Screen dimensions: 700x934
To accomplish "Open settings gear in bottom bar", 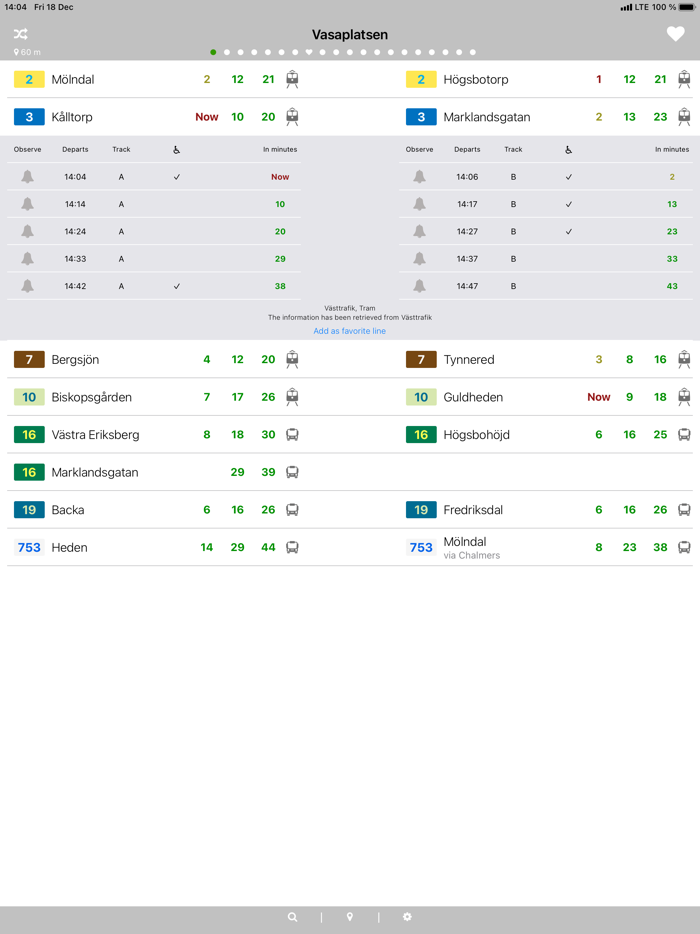I will 407,917.
